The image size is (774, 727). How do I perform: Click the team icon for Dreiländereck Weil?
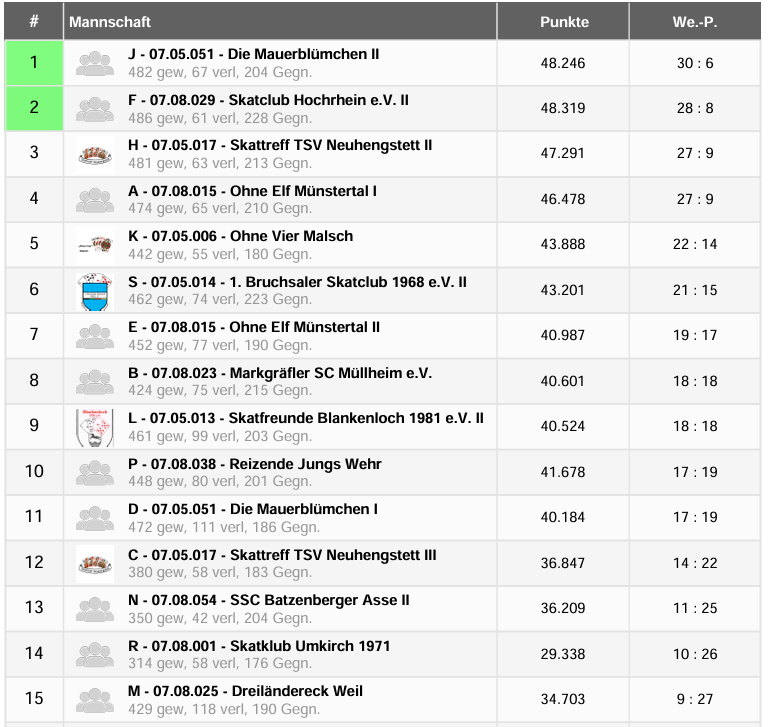(x=95, y=699)
